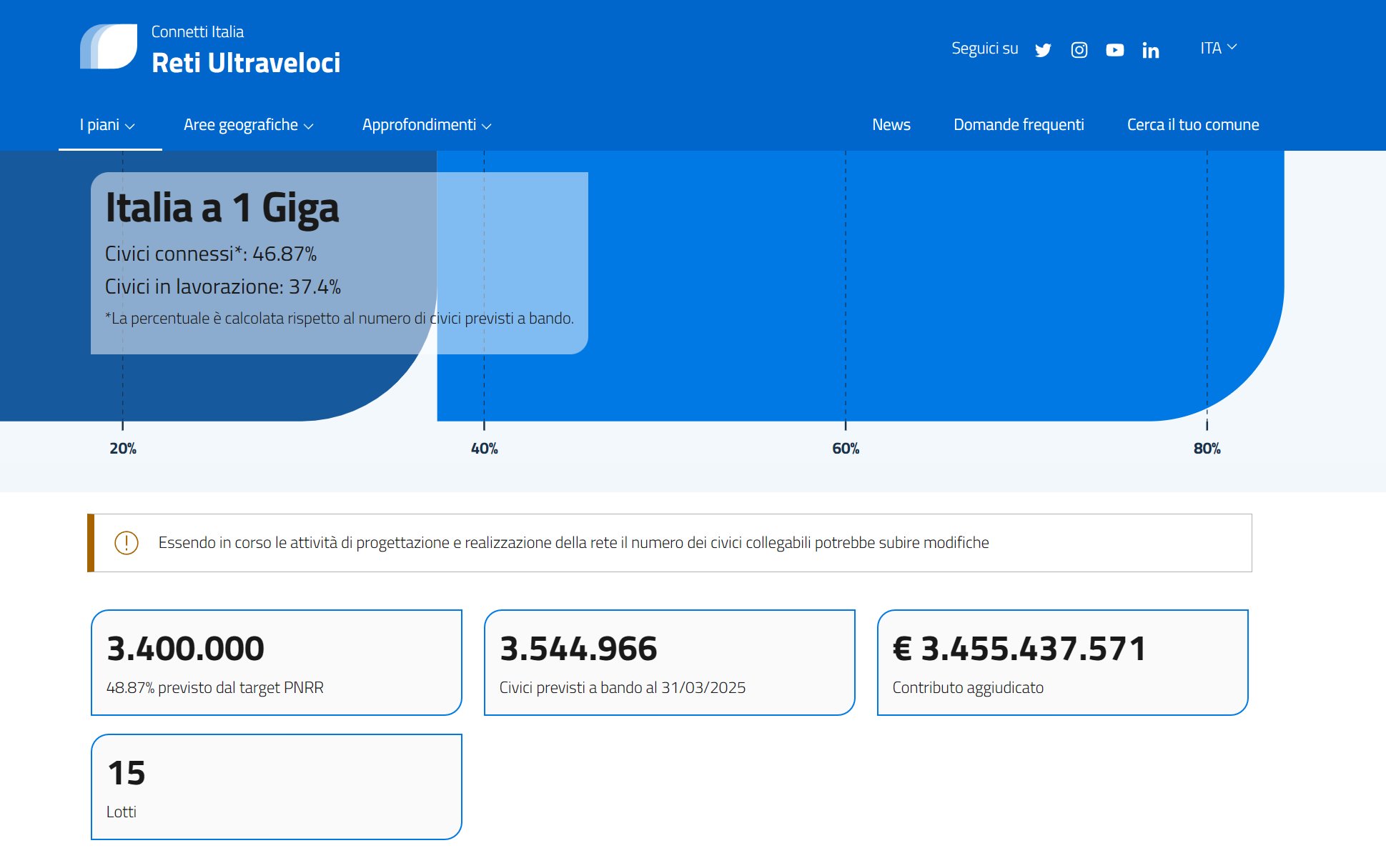
Task: Click the warning exclamation icon in notice
Action: (127, 543)
